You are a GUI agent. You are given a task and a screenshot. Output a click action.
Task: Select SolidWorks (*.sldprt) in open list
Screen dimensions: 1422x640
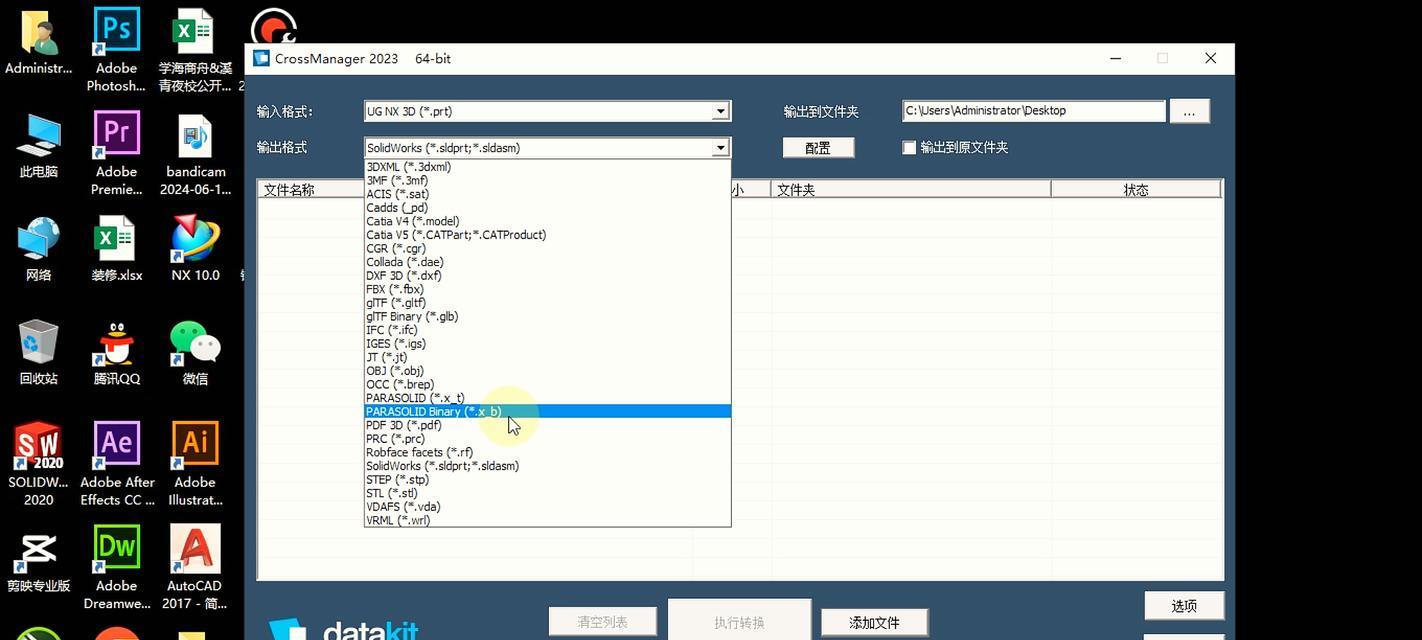pyautogui.click(x=547, y=466)
